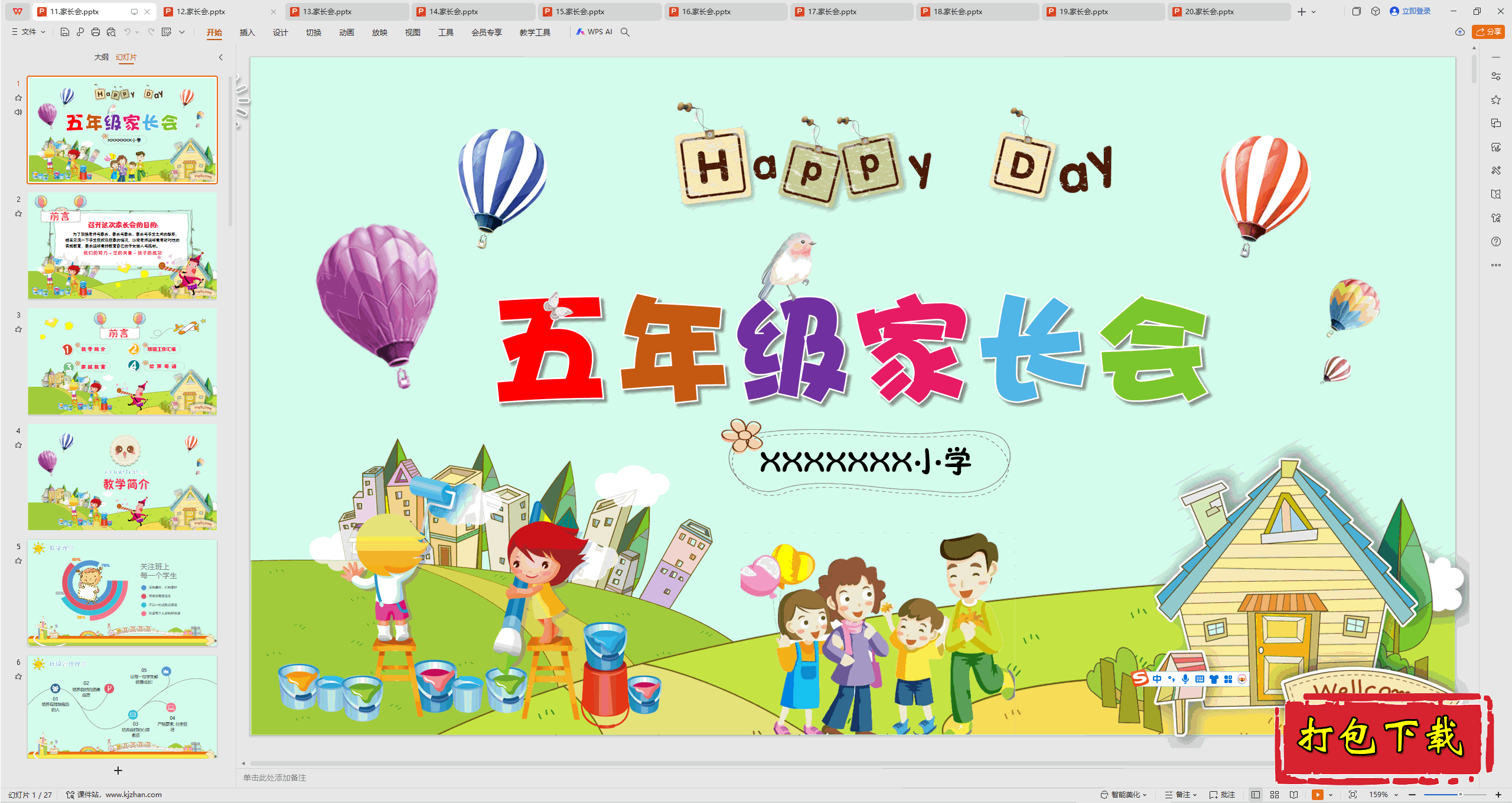Click the three dots more icon in right sidebar

tap(1496, 265)
